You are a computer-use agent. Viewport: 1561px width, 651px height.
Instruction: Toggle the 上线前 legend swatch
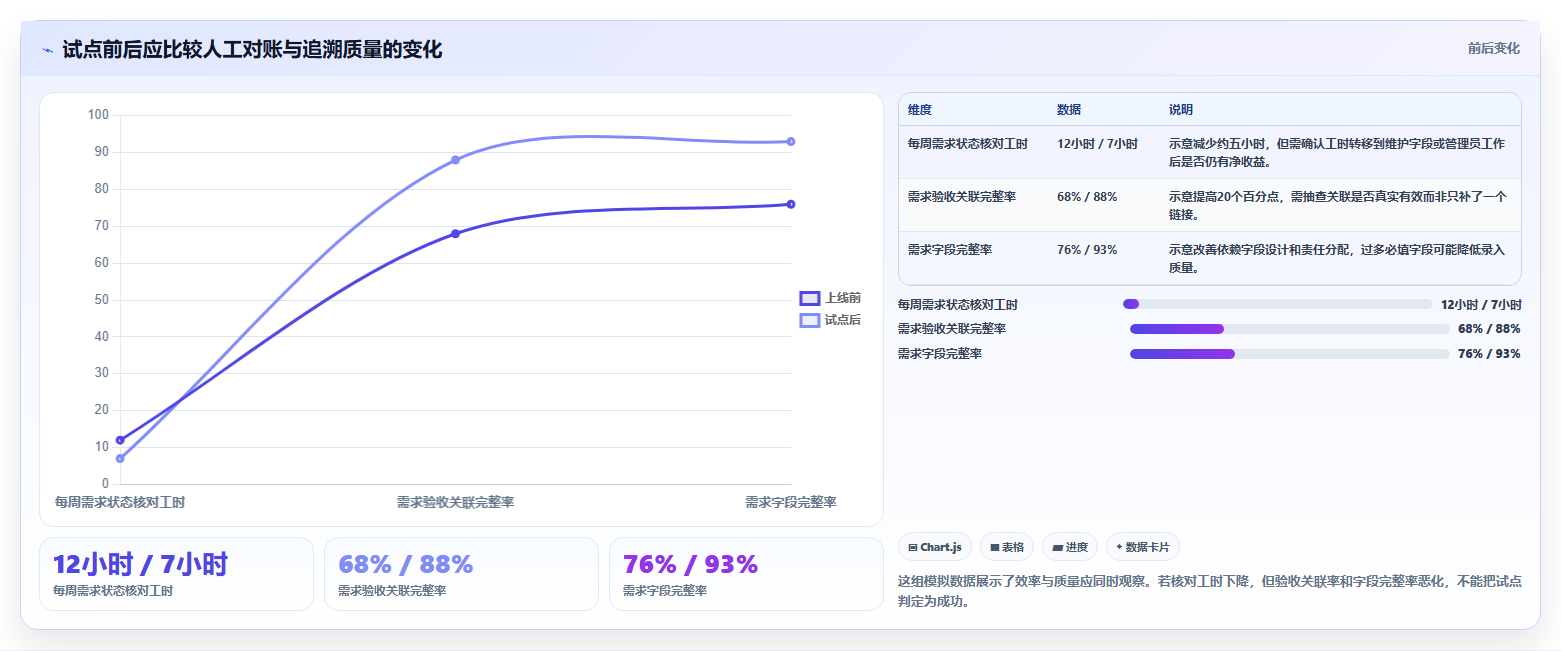coord(810,298)
